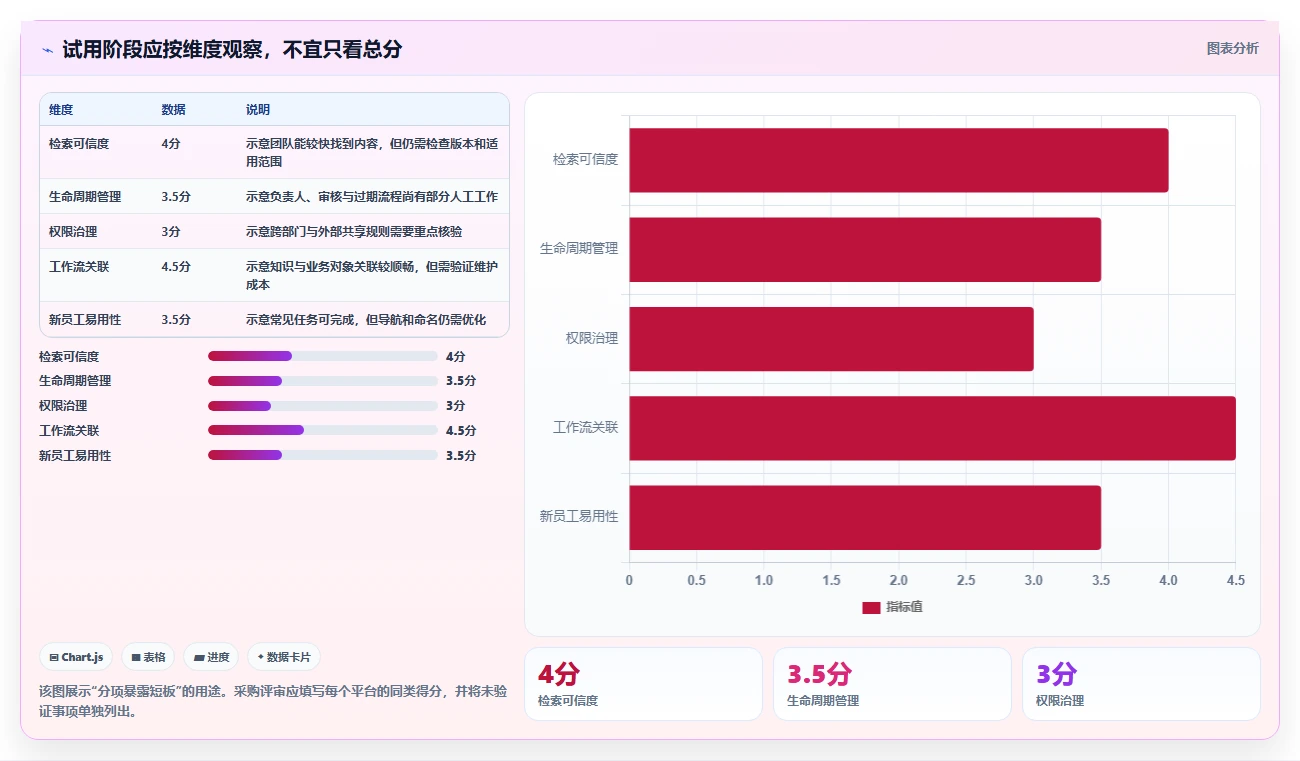Click the 4.5分 value beside 工作流关联 progress
This screenshot has height=761, width=1300.
click(461, 431)
